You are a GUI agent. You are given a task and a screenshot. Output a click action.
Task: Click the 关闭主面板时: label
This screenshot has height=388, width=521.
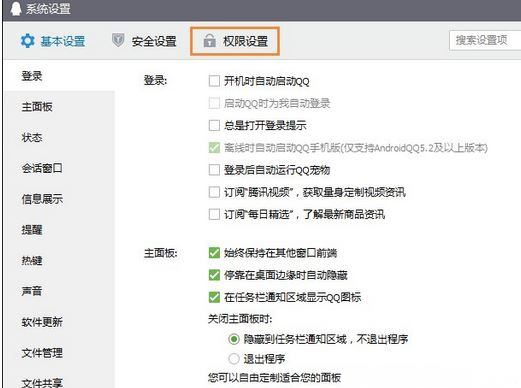point(240,319)
